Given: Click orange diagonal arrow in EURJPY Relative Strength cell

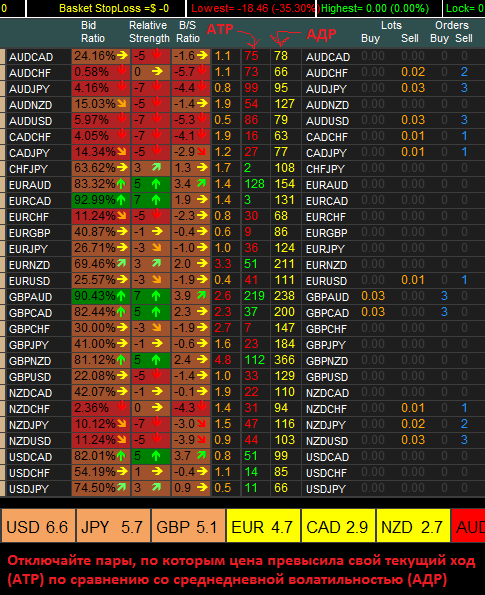Looking at the screenshot, I should 156,248.
